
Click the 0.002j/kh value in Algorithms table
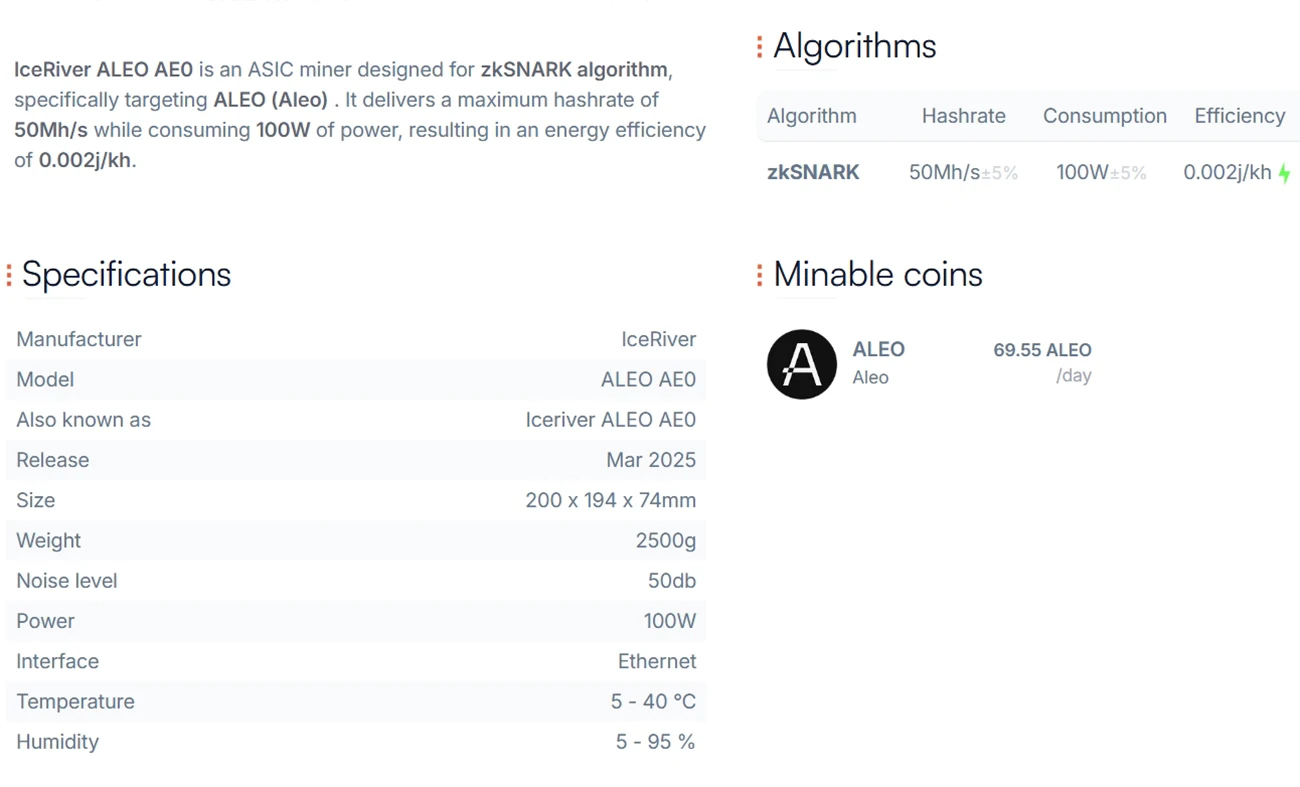point(1227,172)
